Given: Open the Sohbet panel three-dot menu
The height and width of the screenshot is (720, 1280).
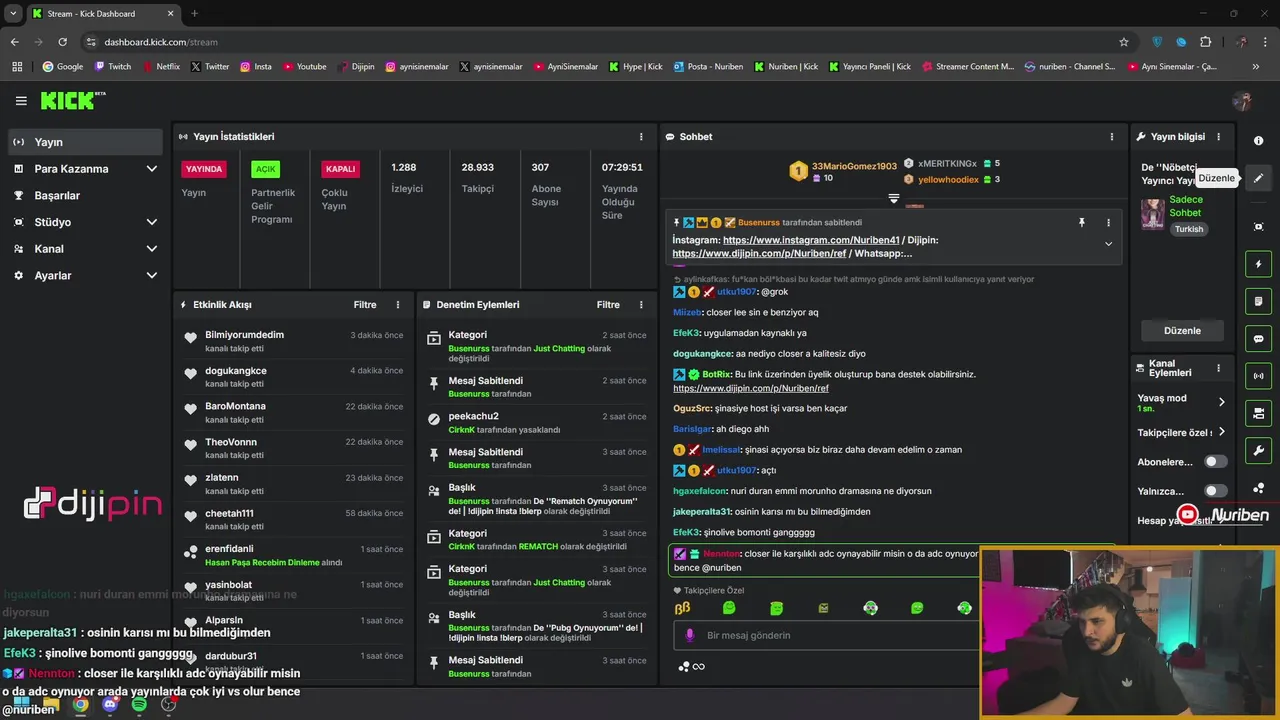Looking at the screenshot, I should (x=1111, y=137).
